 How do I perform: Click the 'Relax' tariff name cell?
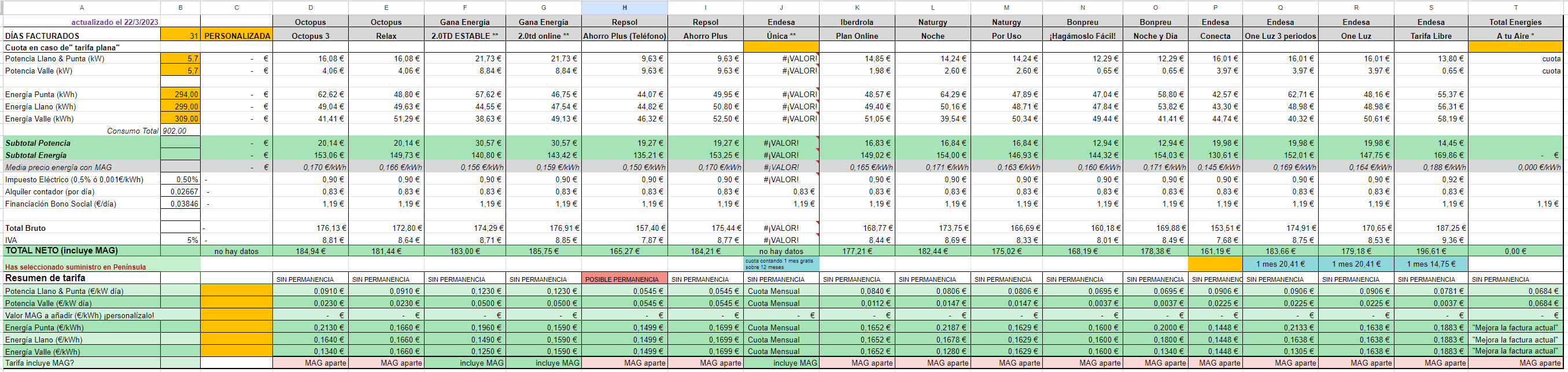pyautogui.click(x=386, y=36)
